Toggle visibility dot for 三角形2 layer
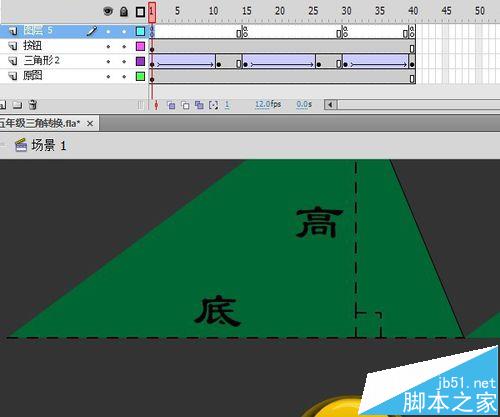Viewport: 500px width, 417px height. pos(108,61)
